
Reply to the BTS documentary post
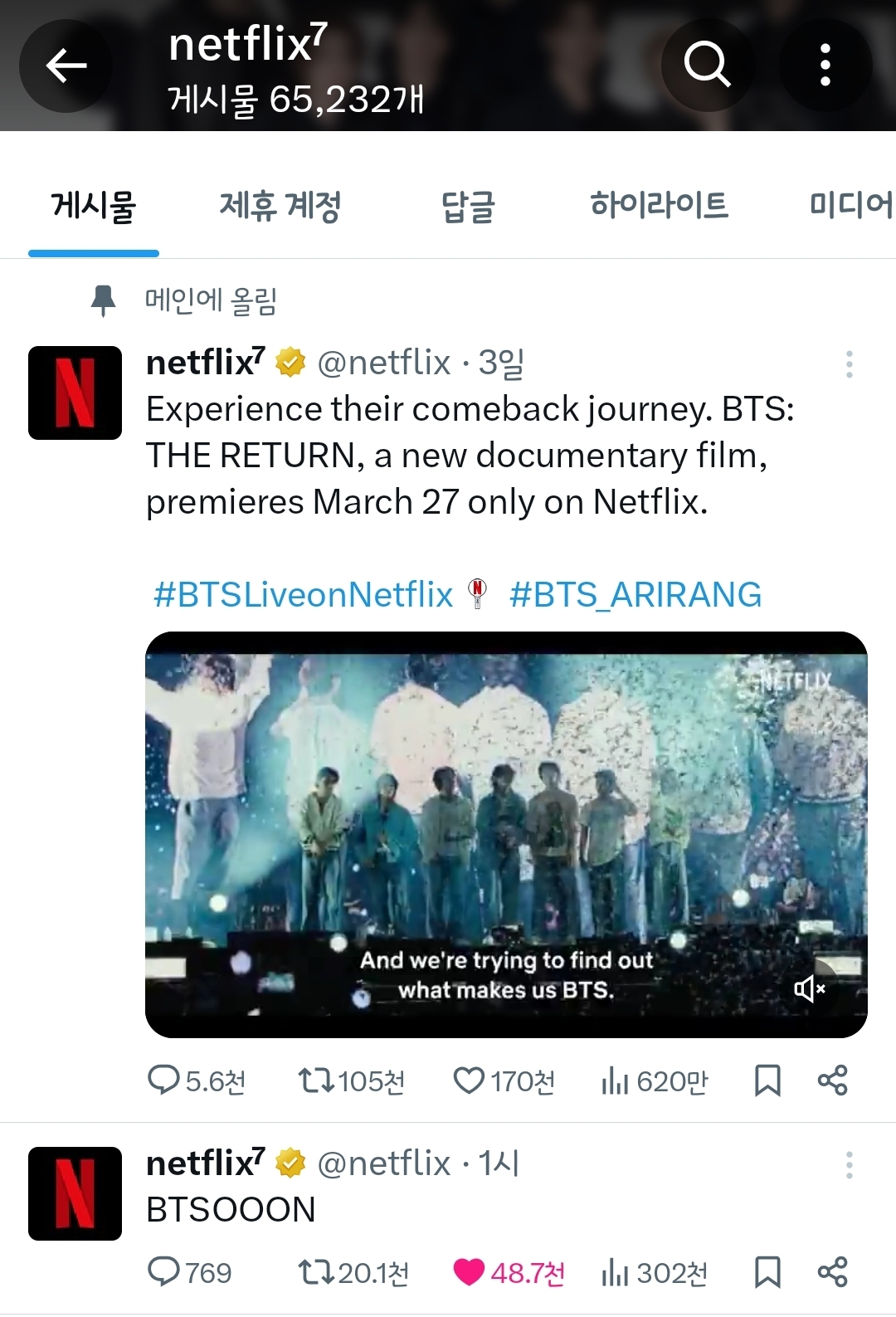coord(163,1080)
